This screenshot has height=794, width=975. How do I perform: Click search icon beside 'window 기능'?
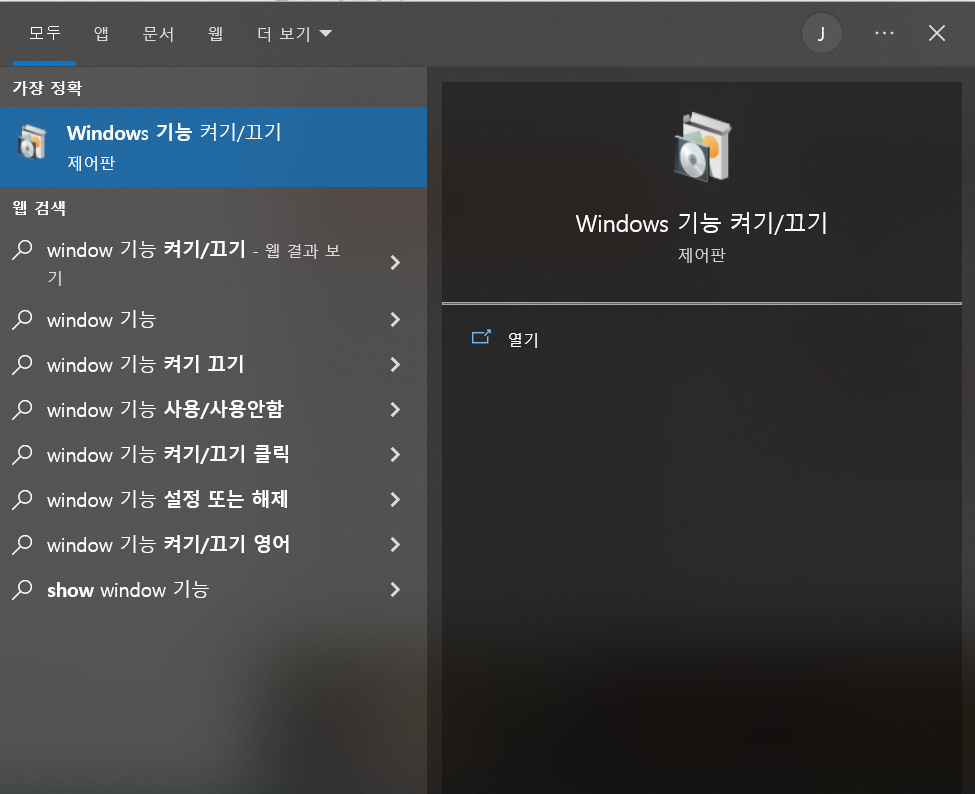[22, 320]
